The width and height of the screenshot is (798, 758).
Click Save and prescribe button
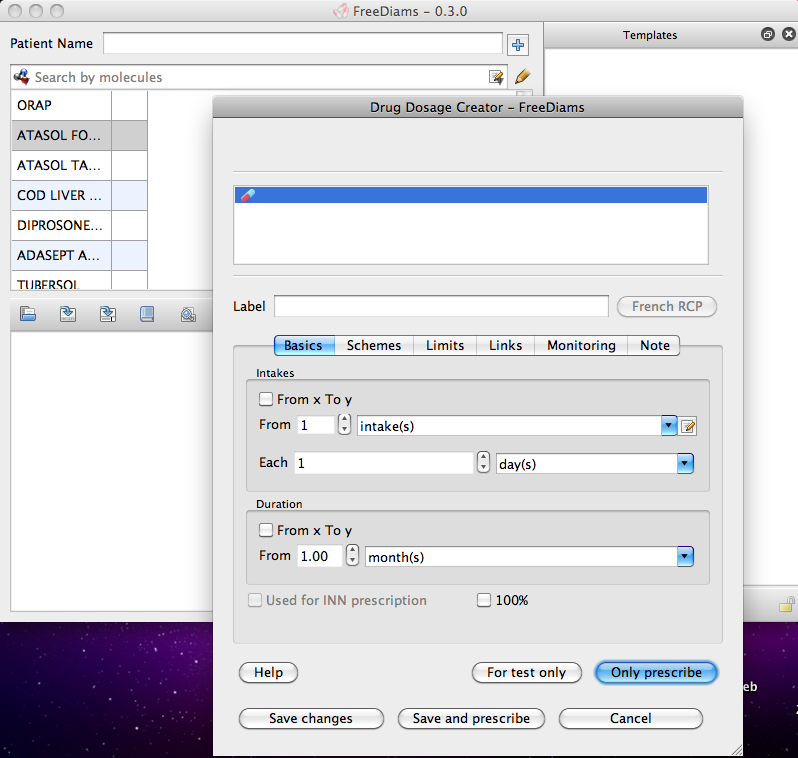click(471, 718)
